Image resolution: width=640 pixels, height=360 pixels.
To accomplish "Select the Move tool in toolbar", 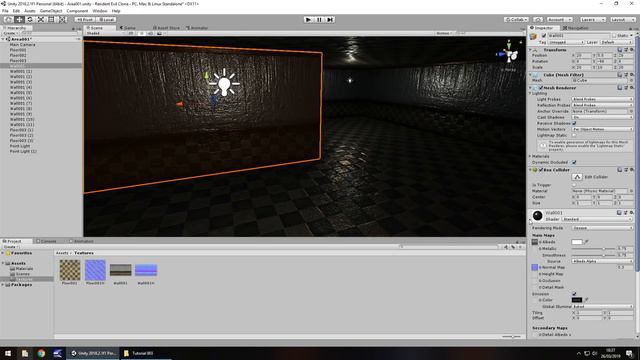I will click(19, 20).
